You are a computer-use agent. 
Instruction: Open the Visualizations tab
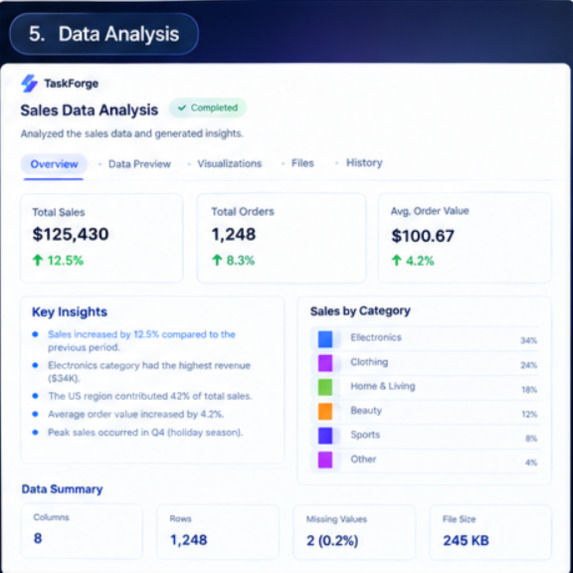pyautogui.click(x=229, y=163)
